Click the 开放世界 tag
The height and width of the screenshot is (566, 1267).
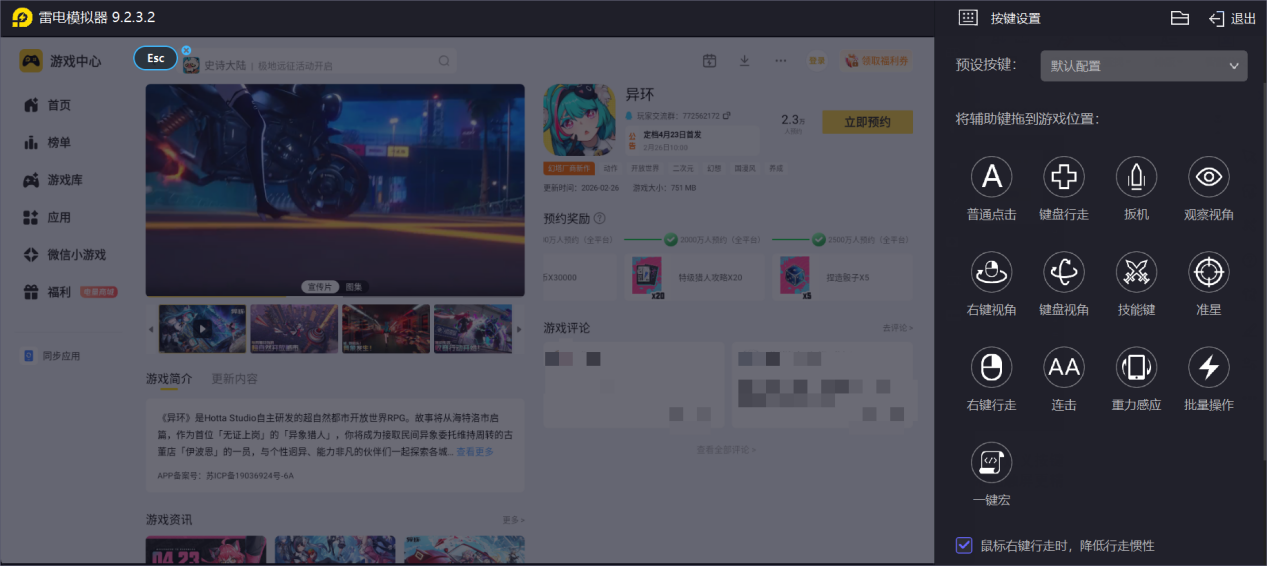[x=646, y=168]
